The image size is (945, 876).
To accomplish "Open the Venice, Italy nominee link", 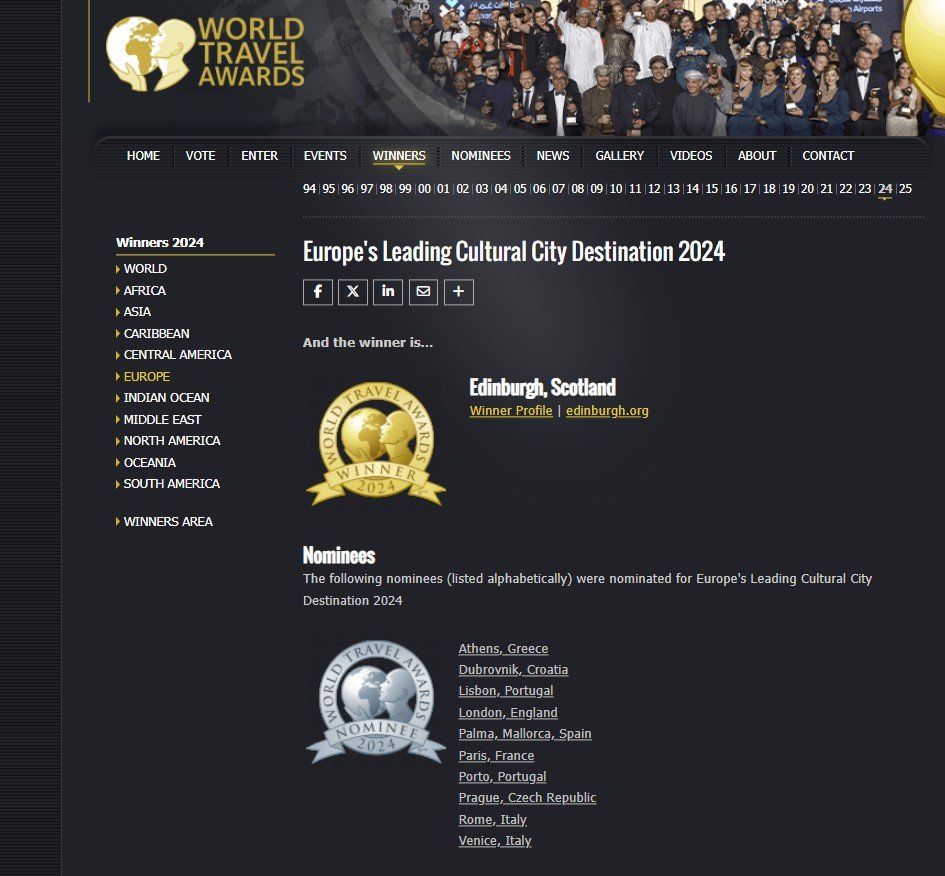I will 495,840.
